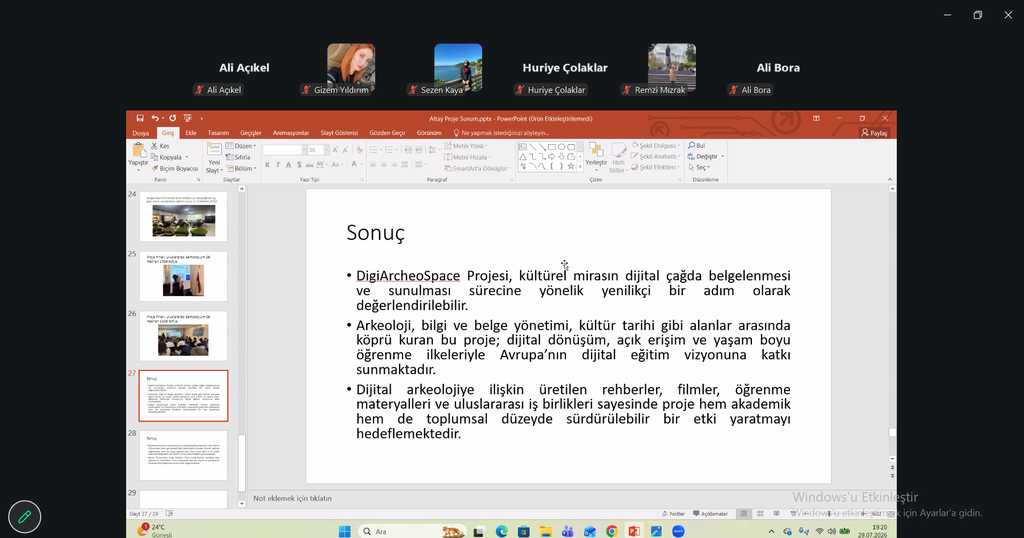Switch to the Animasyonlar tab
Viewport: 1024px width, 538px height.
291,133
